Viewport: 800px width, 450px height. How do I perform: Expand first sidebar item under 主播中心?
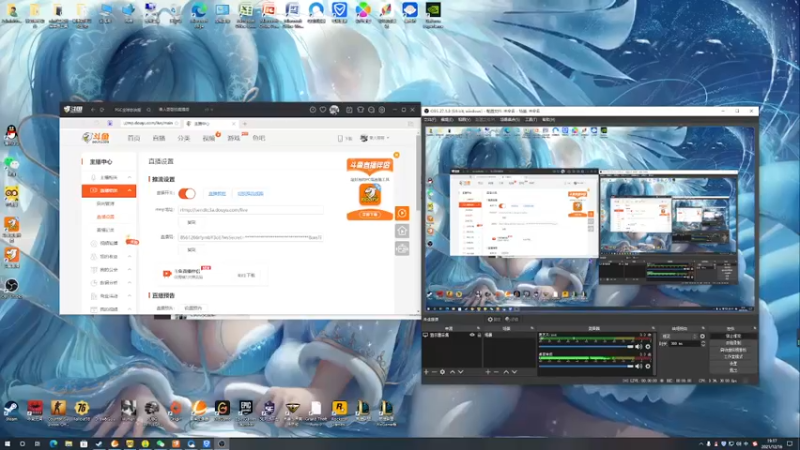tap(109, 177)
